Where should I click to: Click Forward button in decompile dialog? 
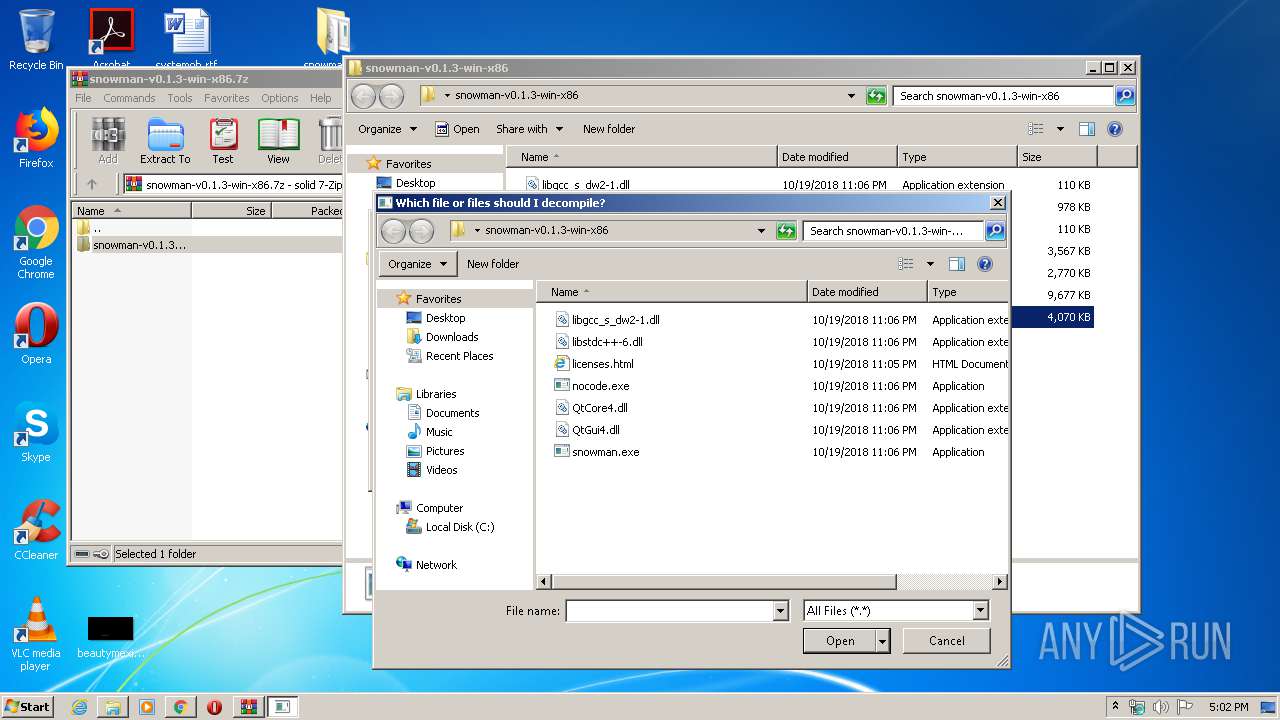coord(422,231)
